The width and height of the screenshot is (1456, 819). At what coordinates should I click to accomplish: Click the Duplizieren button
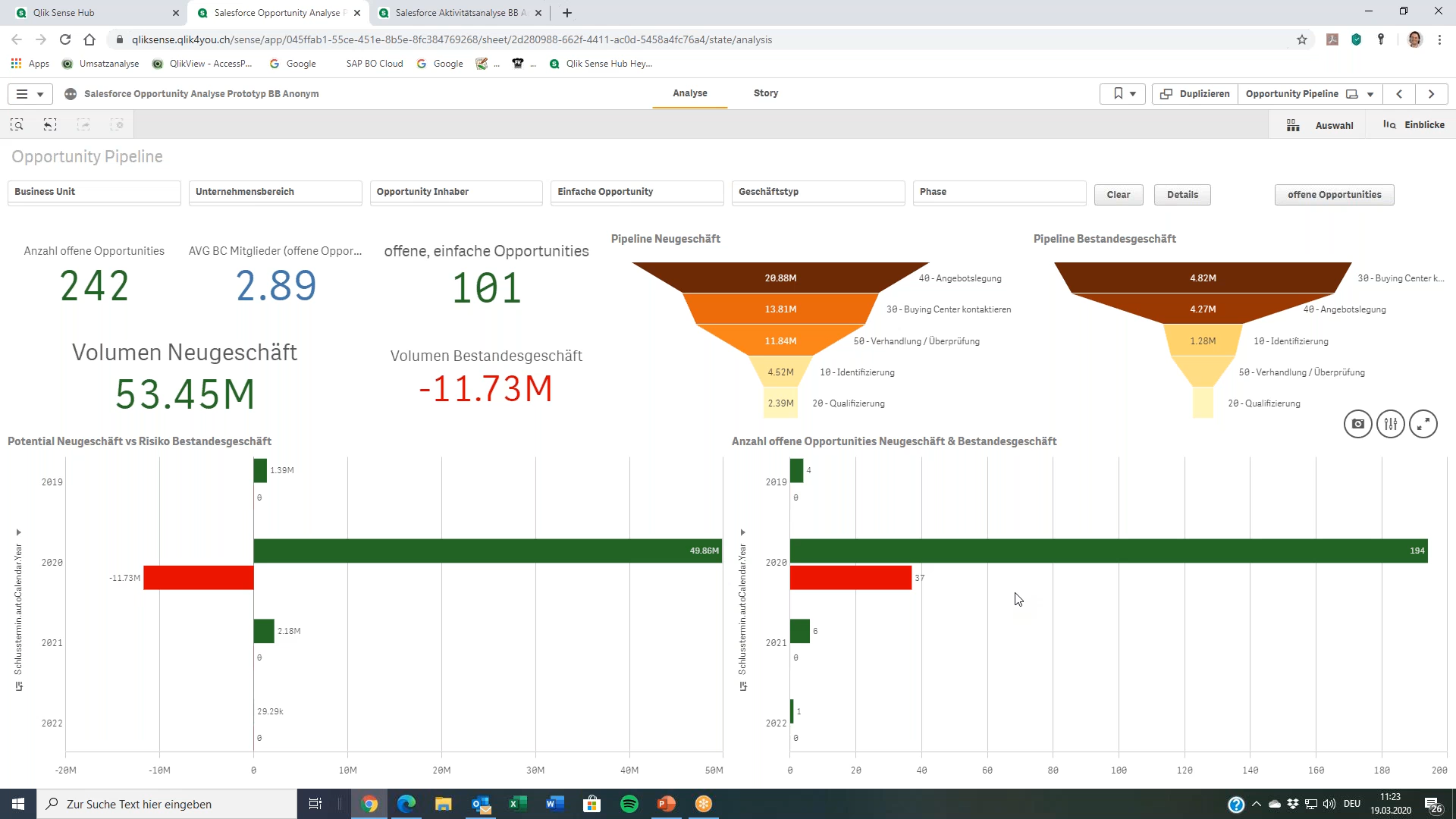[x=1194, y=94]
